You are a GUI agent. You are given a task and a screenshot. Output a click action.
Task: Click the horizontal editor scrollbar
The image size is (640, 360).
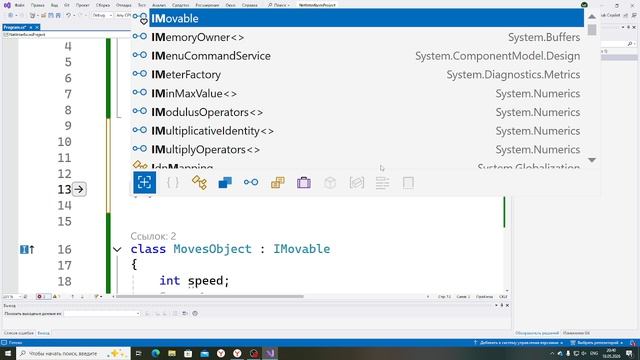(x=210, y=297)
